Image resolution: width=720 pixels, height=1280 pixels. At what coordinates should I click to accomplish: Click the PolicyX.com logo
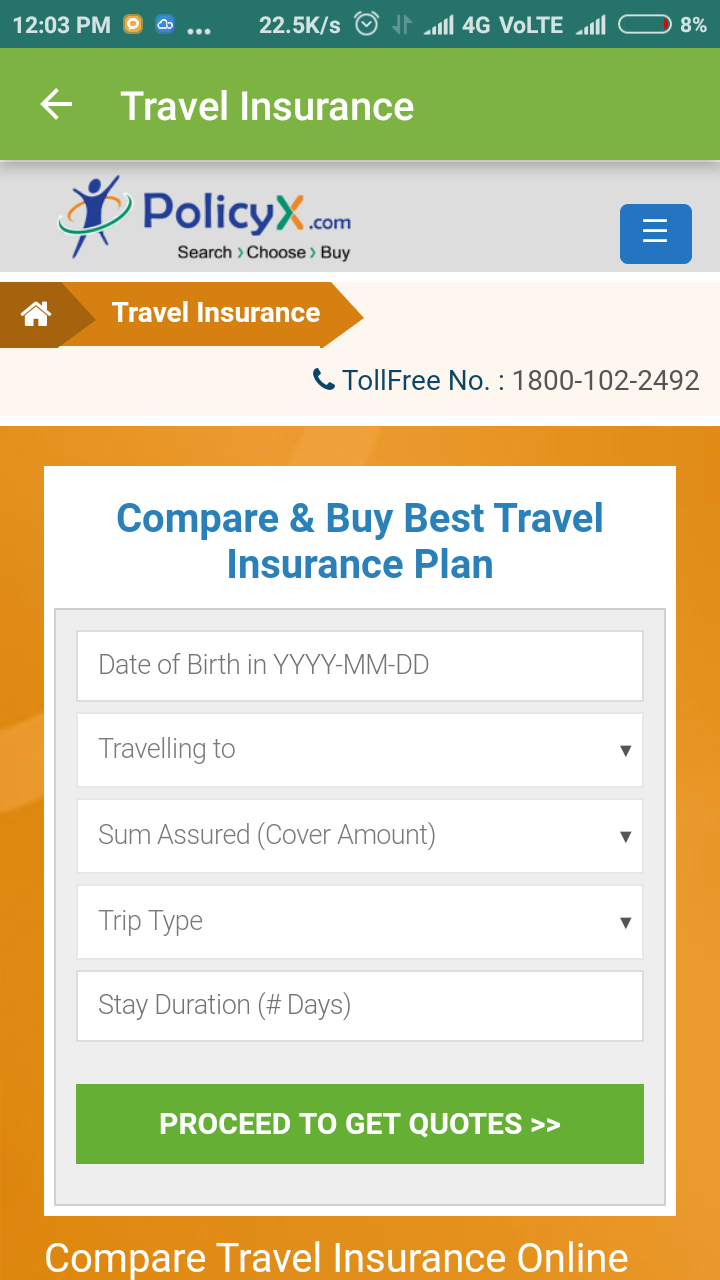click(x=205, y=217)
